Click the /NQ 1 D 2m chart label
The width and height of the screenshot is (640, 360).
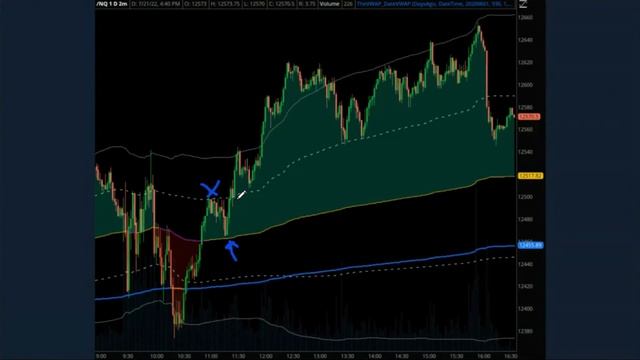tap(112, 4)
